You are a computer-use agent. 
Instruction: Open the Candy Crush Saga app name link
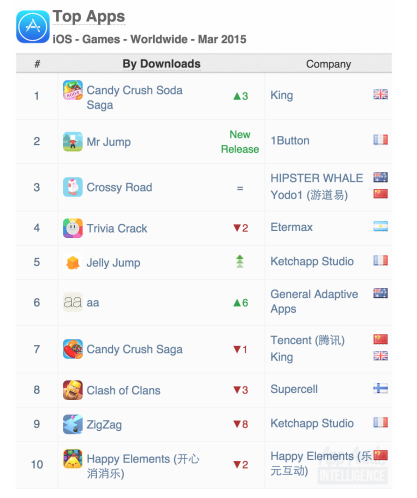tap(134, 349)
